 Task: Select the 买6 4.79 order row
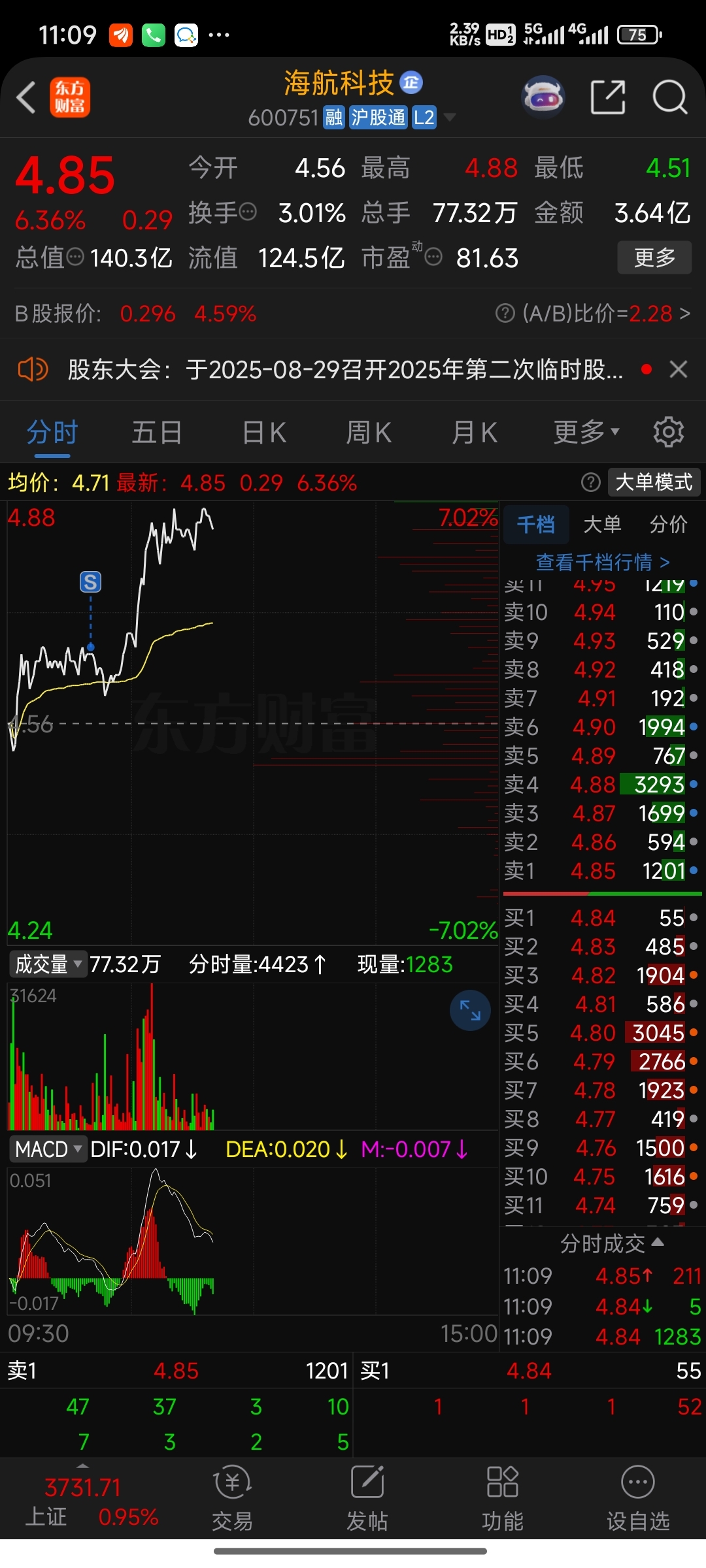coord(601,1062)
